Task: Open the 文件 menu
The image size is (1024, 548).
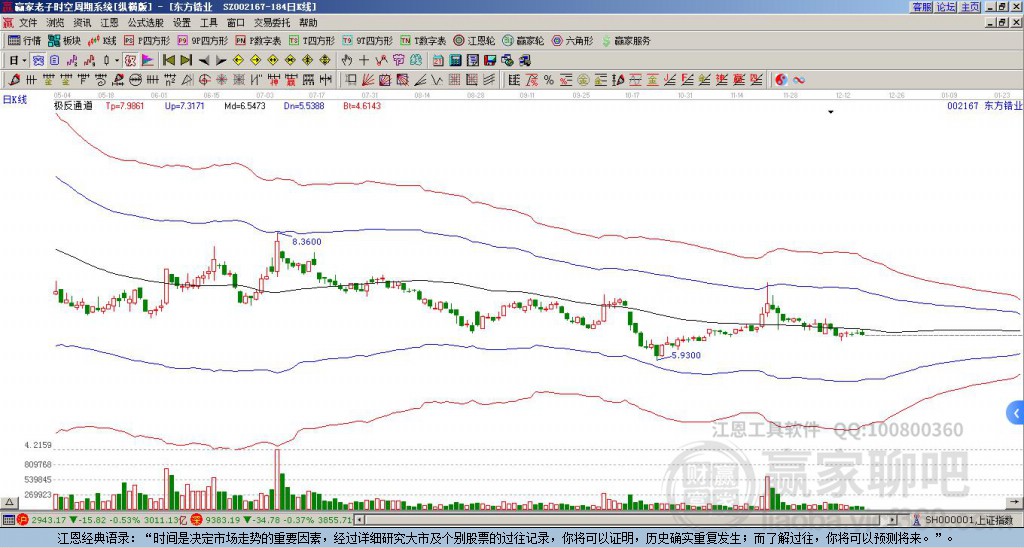Action: 27,23
